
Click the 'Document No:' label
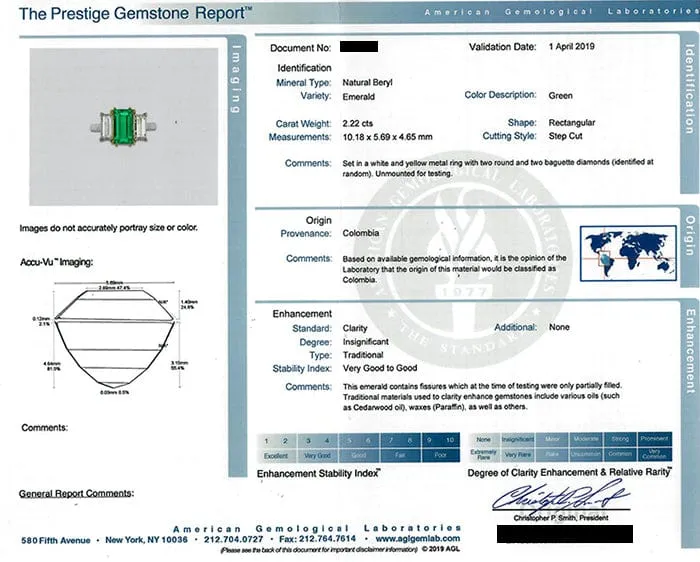click(x=300, y=48)
